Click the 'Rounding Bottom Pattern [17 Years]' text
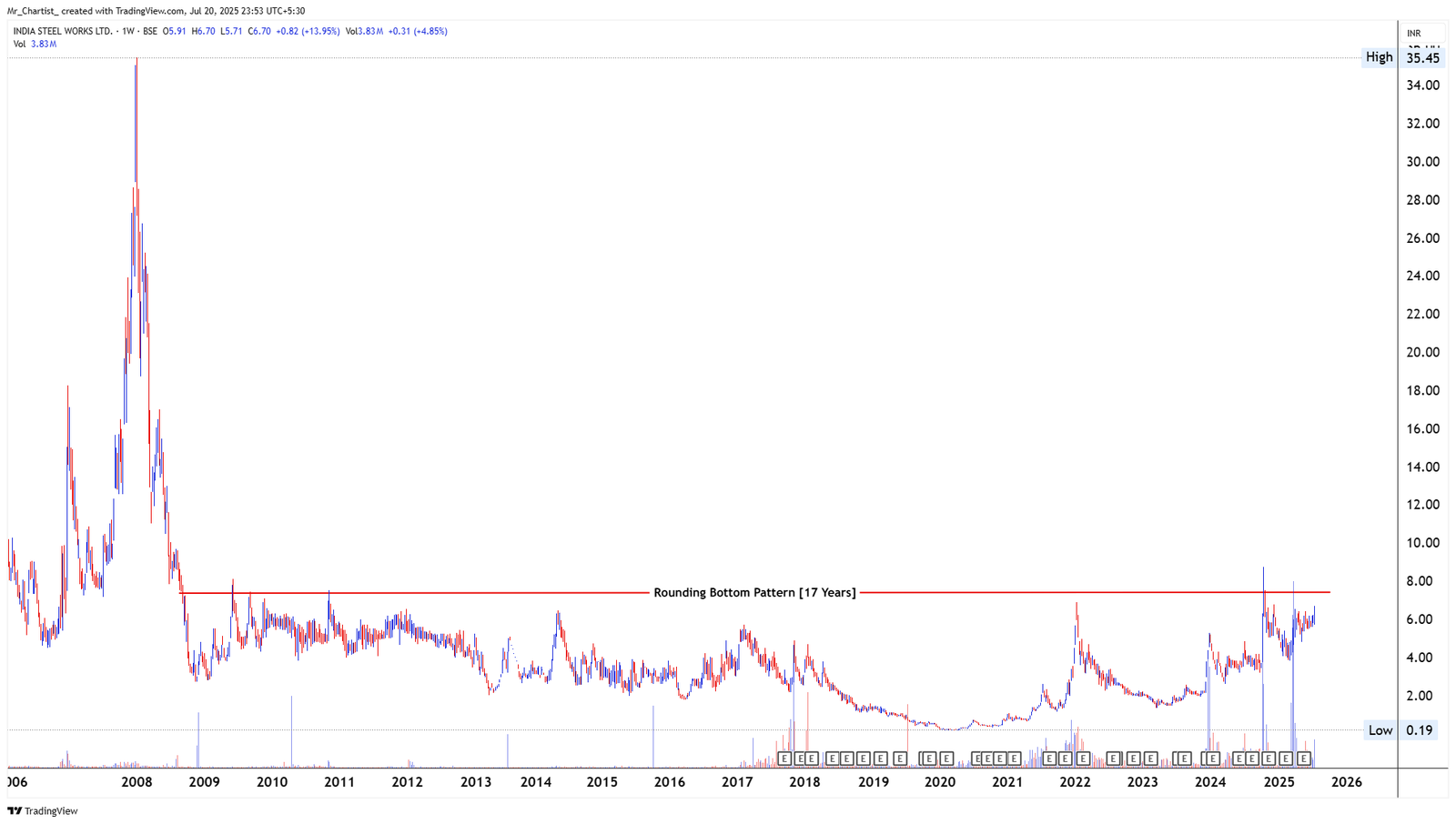This screenshot has height=824, width=1456. point(753,592)
